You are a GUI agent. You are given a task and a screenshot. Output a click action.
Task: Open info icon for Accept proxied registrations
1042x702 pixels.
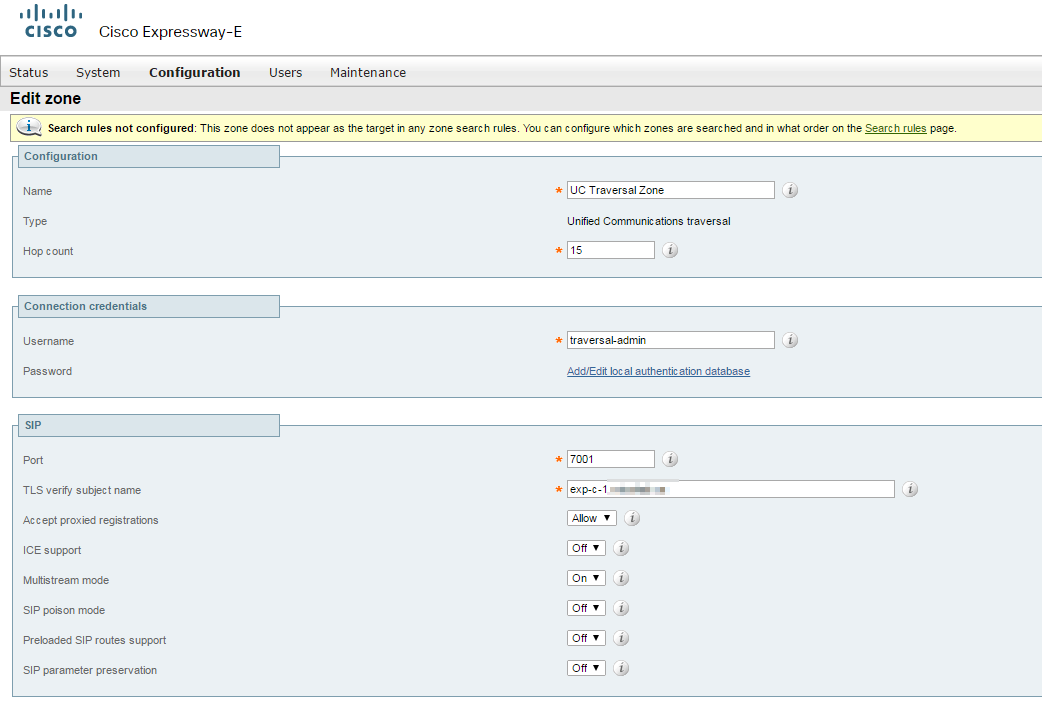pos(632,518)
